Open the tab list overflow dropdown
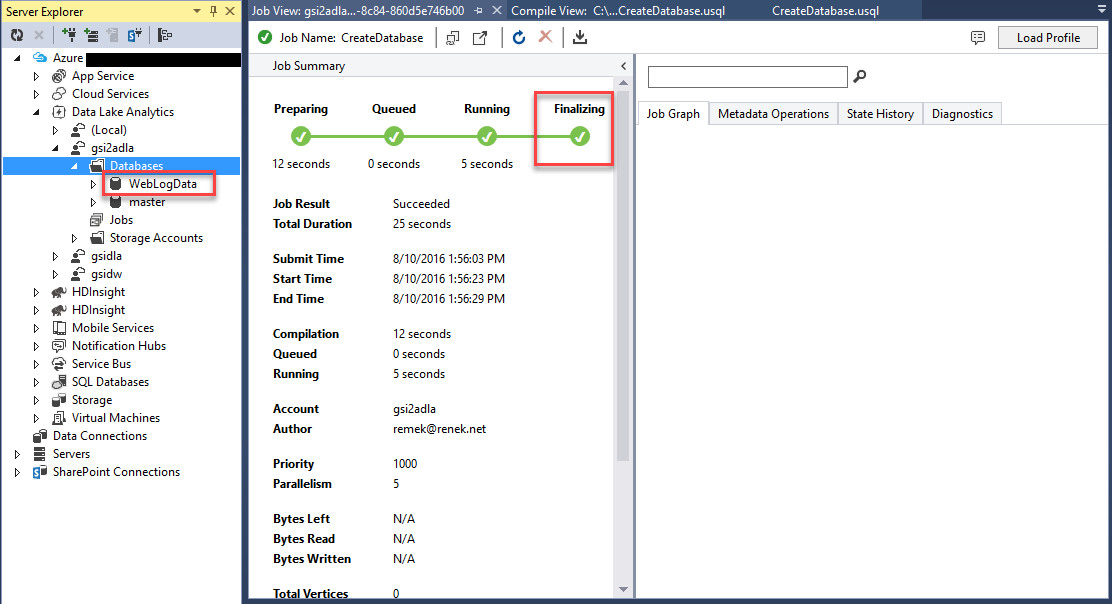Viewport: 1112px width, 604px height. [x=1100, y=11]
